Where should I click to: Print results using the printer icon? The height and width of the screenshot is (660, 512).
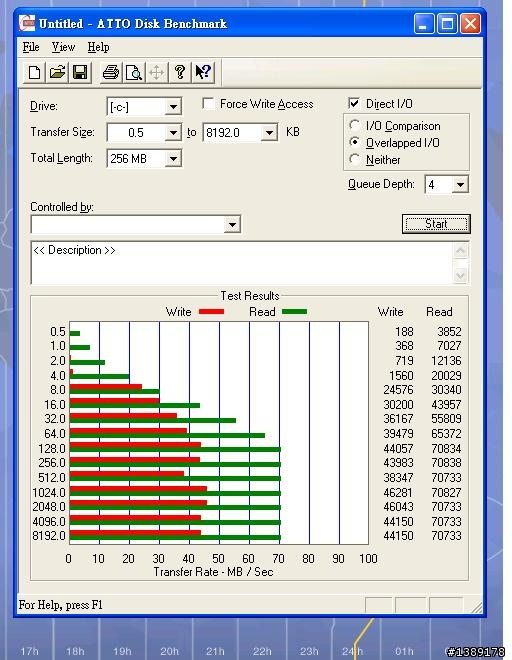111,72
